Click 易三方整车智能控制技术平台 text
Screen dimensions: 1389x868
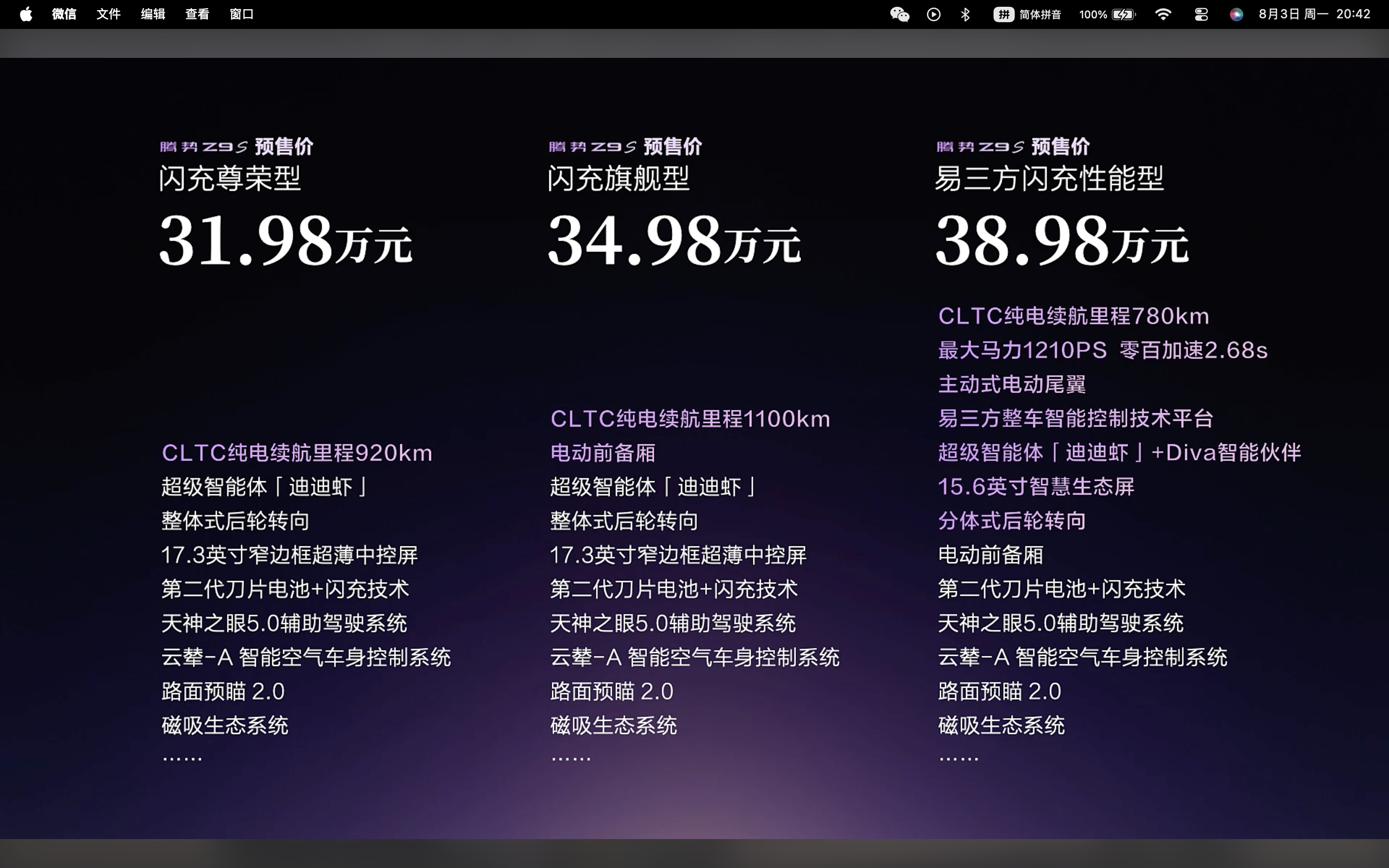(x=1076, y=419)
